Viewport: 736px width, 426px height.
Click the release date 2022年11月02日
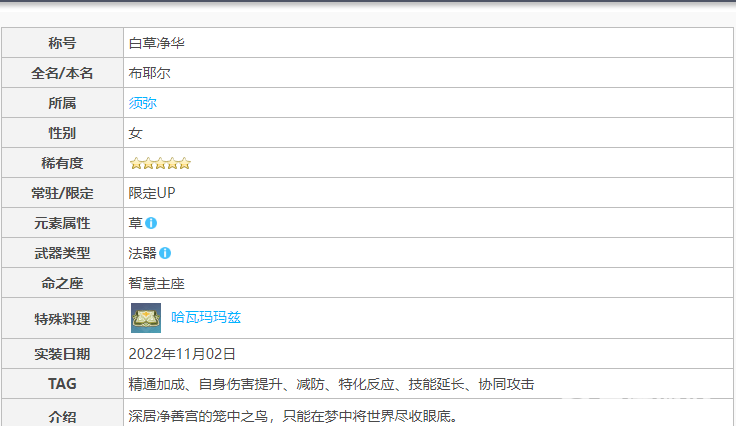click(182, 354)
